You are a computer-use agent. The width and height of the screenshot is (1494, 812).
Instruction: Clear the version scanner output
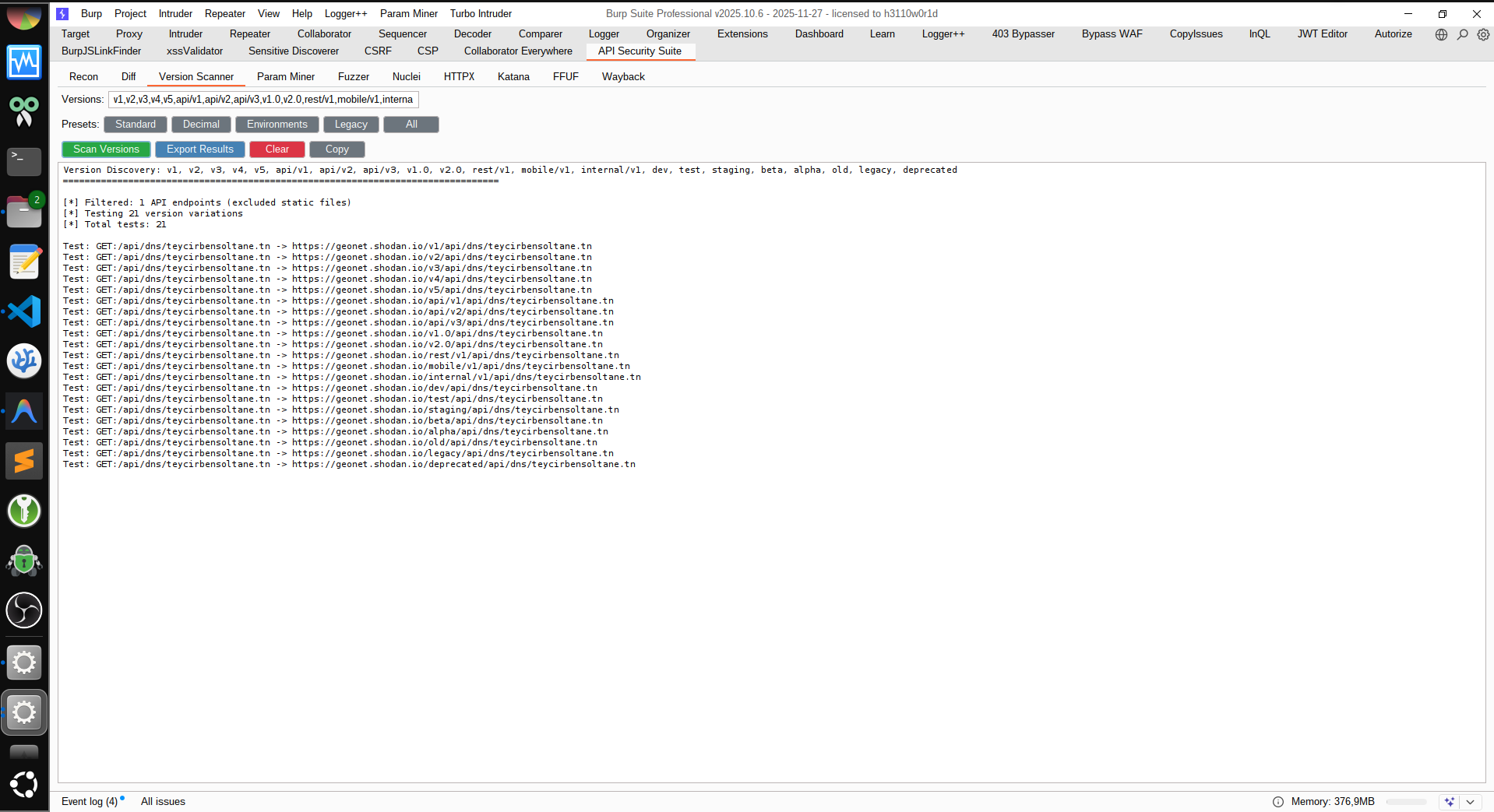tap(277, 149)
